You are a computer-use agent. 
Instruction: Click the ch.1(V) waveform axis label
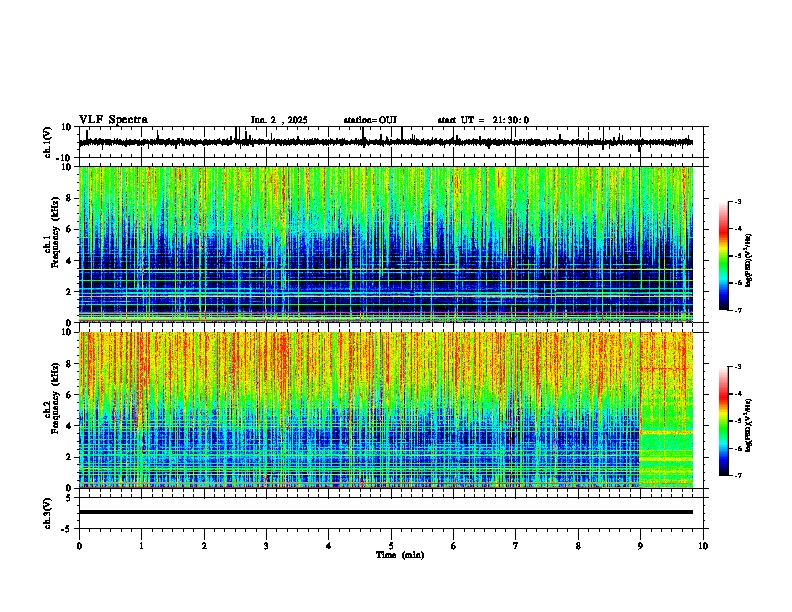point(48,142)
